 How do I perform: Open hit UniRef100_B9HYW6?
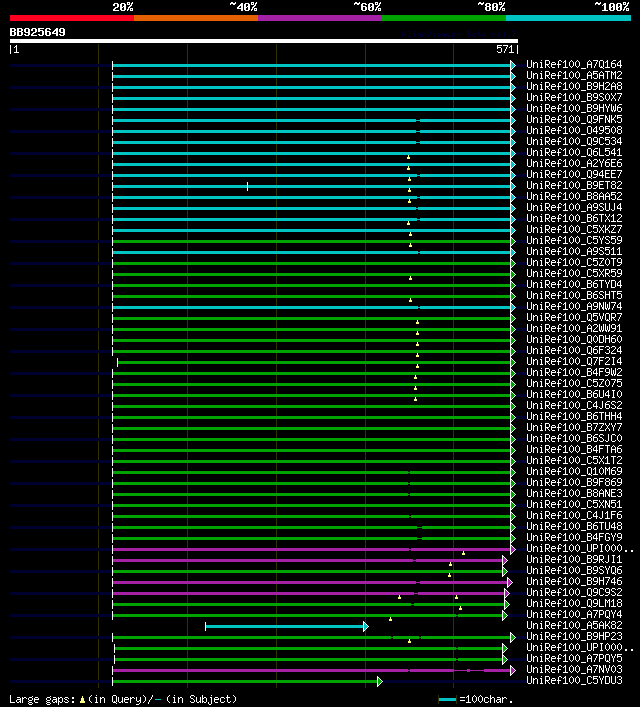[x=574, y=109]
